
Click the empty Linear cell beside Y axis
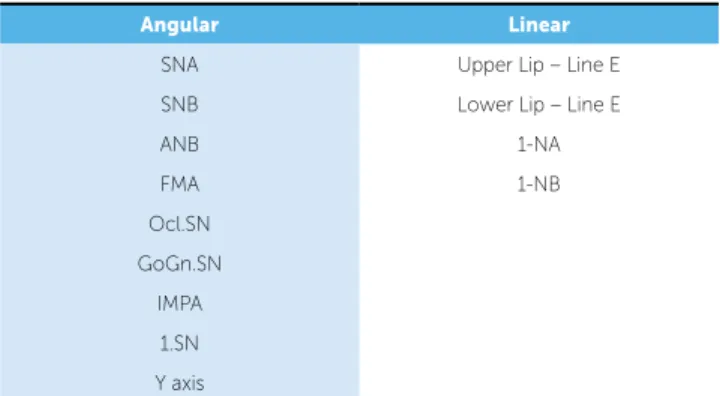point(539,380)
